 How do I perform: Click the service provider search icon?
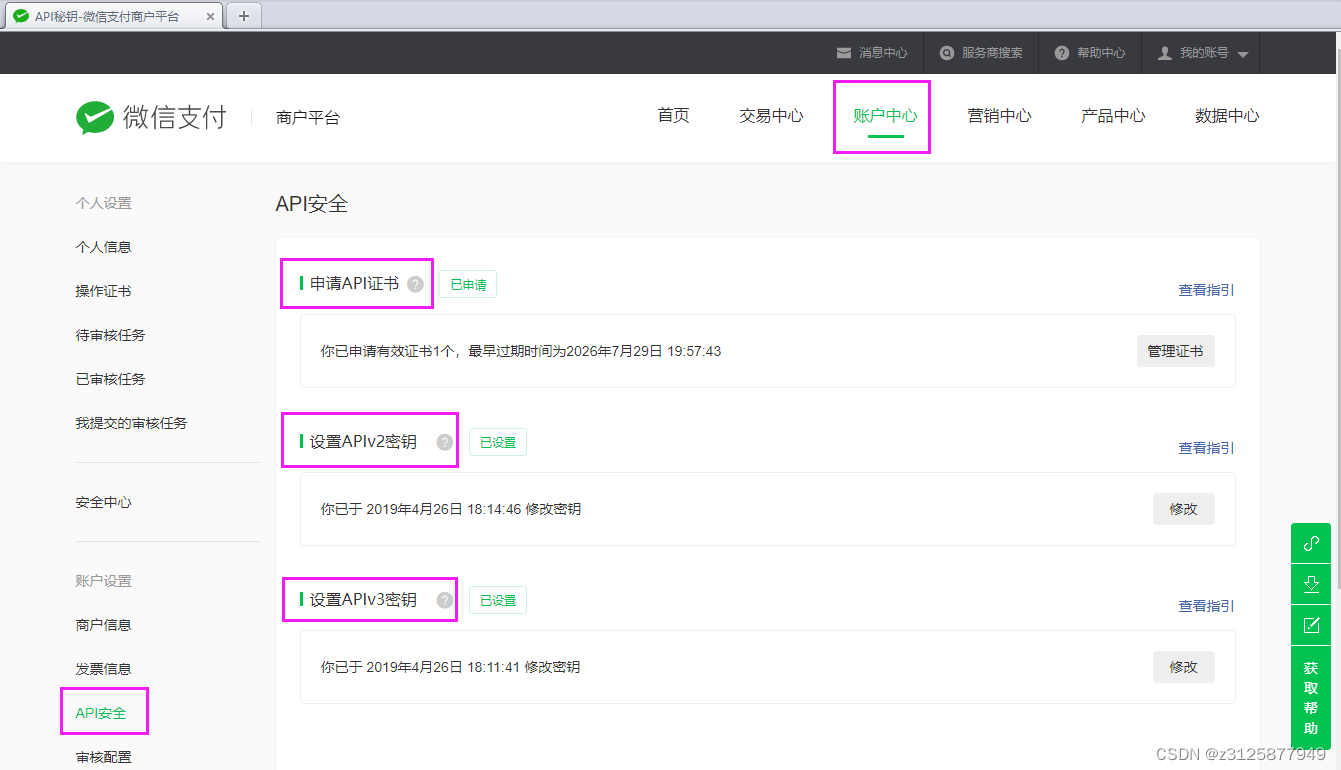point(946,53)
